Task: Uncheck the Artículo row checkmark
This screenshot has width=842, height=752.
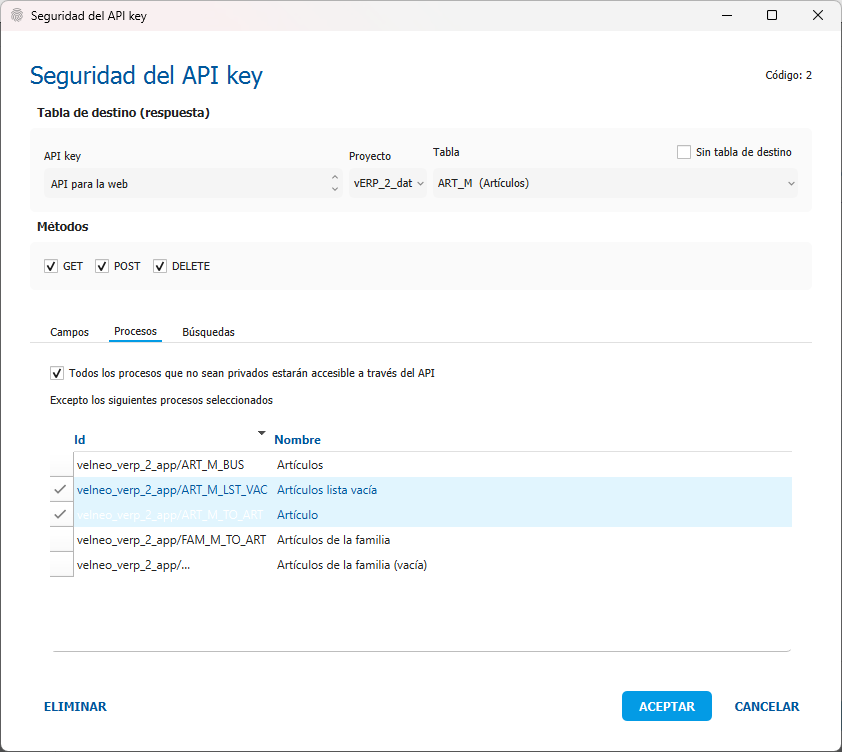Action: pyautogui.click(x=61, y=515)
